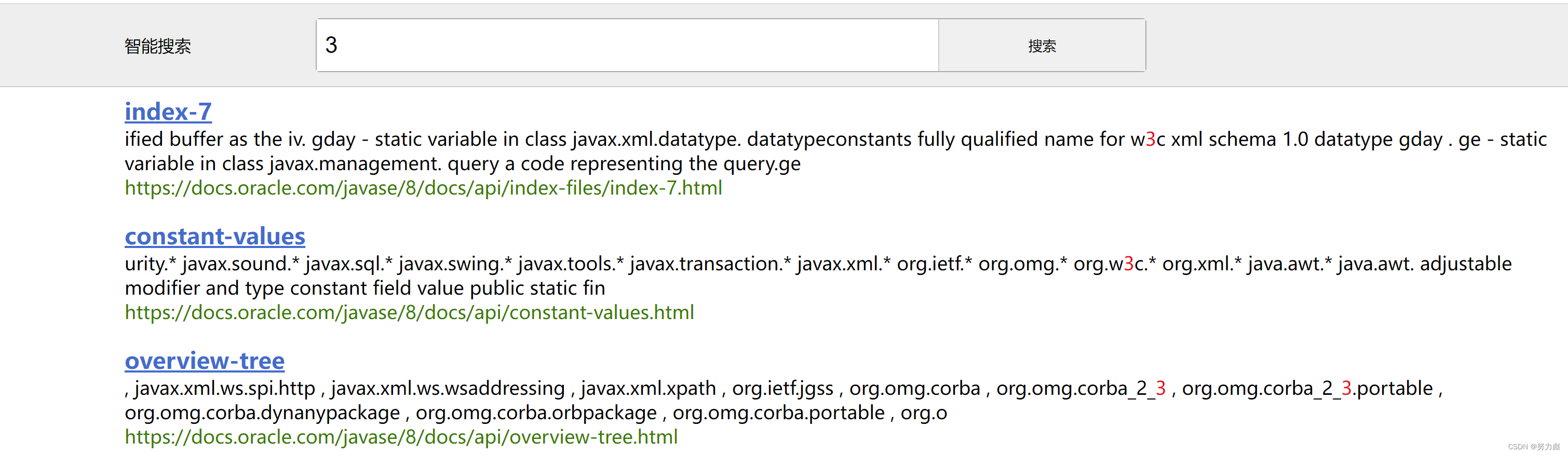
Task: Open the constant-values result title link
Action: [x=215, y=236]
